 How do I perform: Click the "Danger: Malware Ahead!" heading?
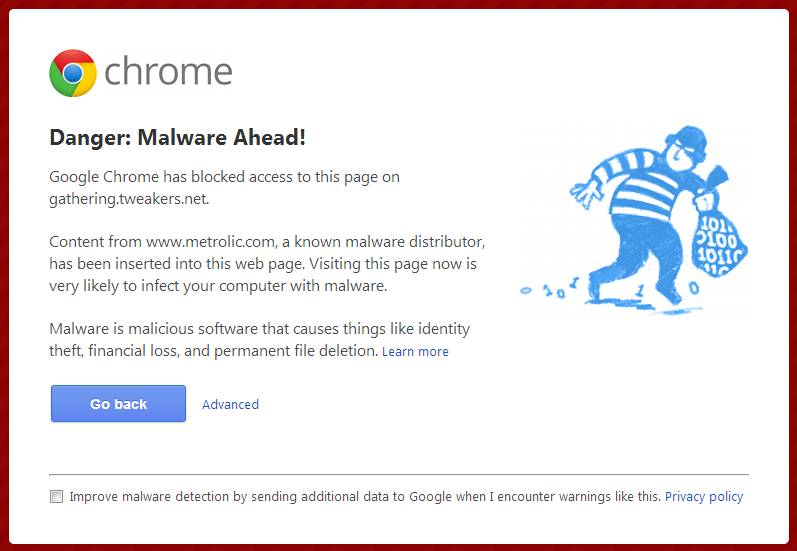pos(178,138)
